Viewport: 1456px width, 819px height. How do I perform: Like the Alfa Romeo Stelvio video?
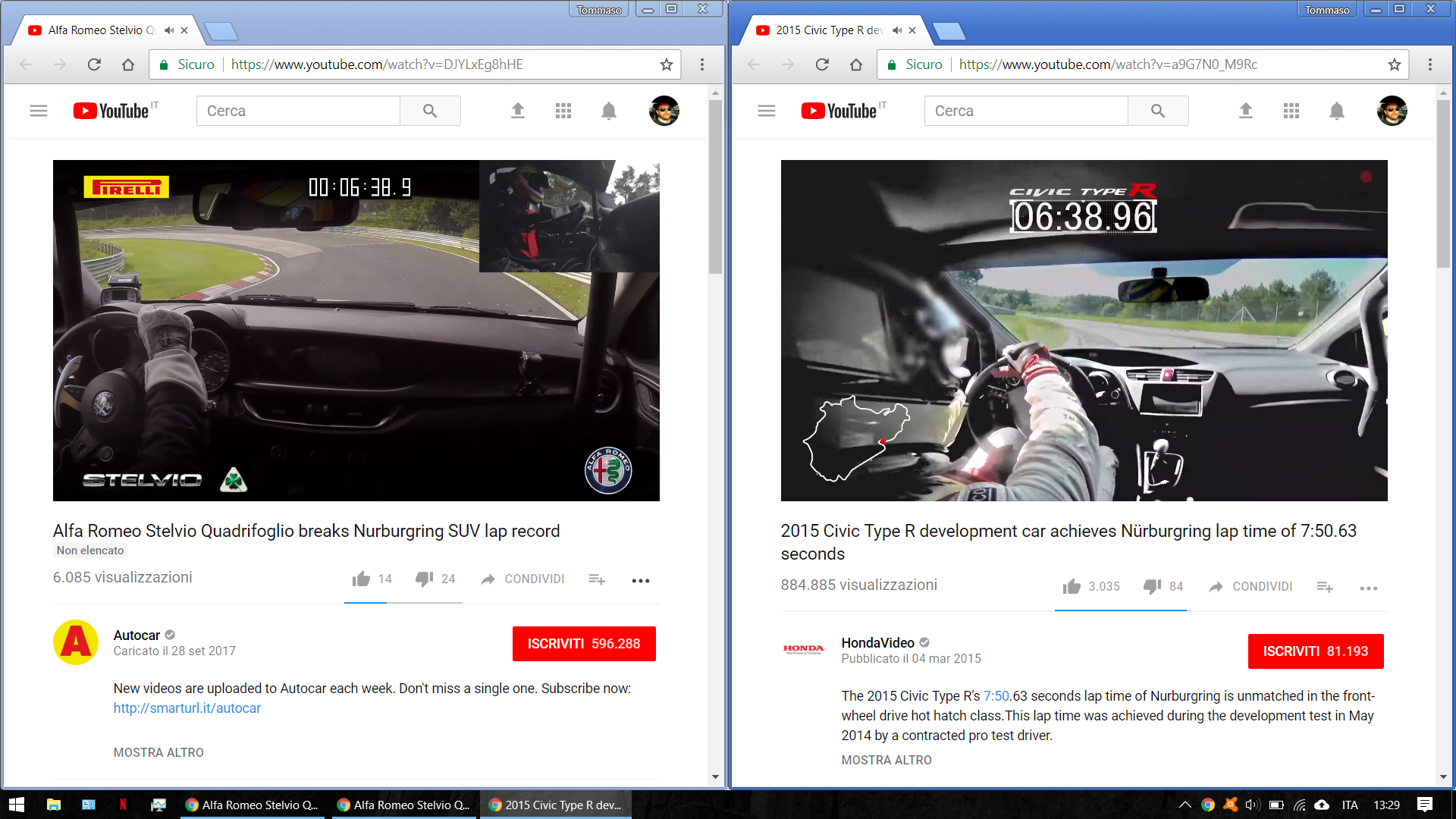[x=362, y=579]
